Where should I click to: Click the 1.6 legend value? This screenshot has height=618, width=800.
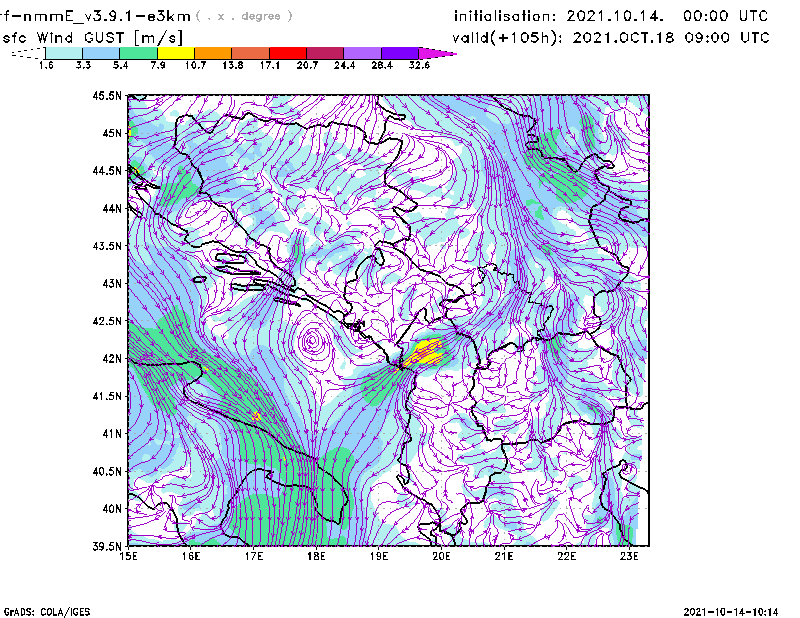click(46, 65)
